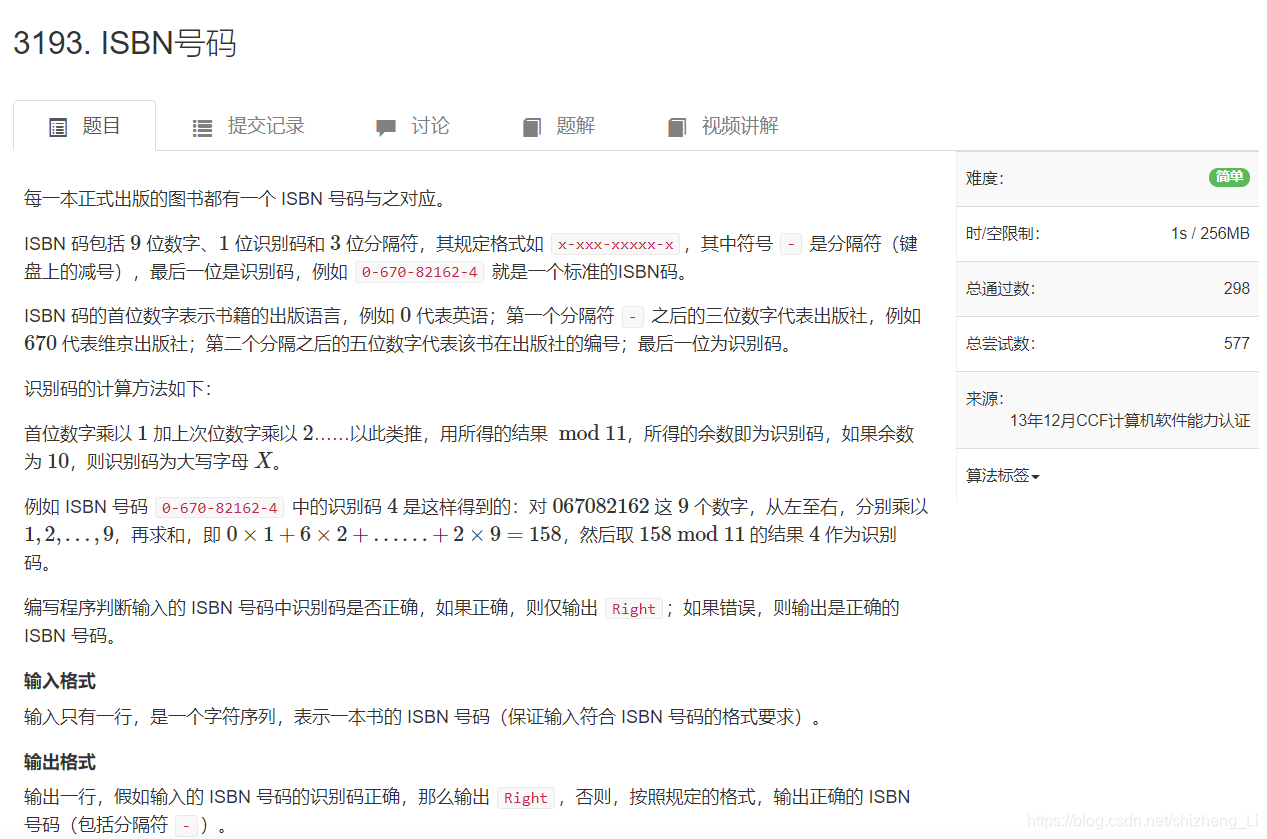
Task: Click the mod 11 formula text
Action: [x=593, y=434]
